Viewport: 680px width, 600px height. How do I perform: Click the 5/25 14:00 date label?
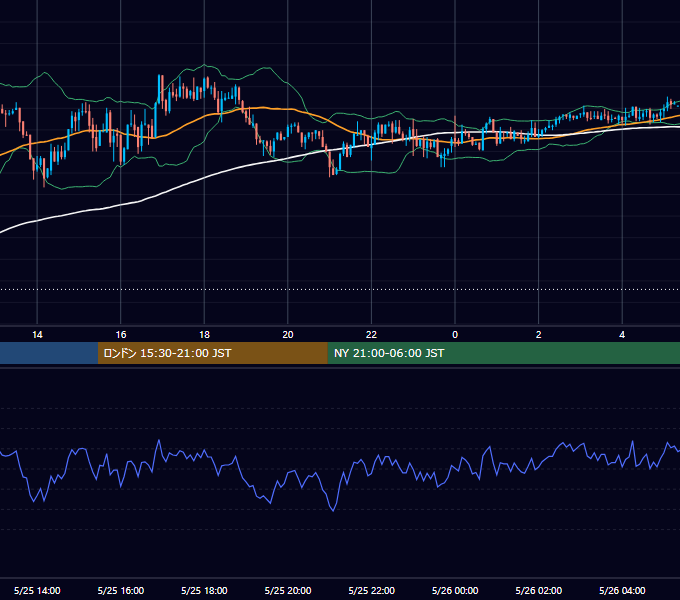[37, 590]
